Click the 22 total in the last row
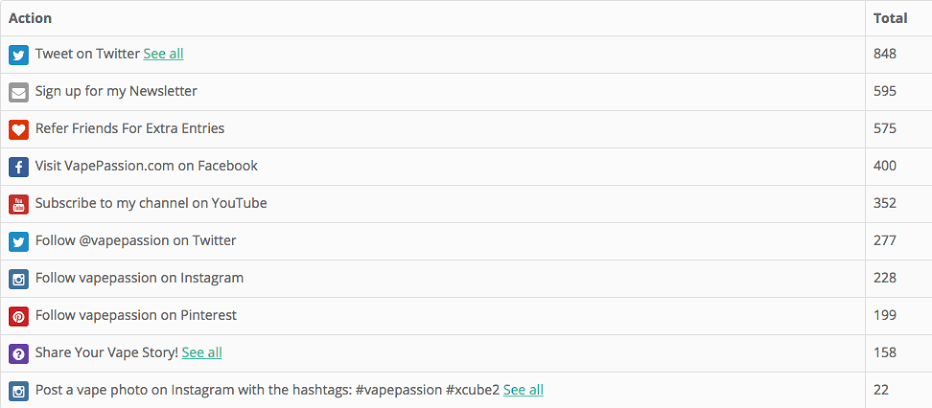Image resolution: width=932 pixels, height=408 pixels. (881, 390)
